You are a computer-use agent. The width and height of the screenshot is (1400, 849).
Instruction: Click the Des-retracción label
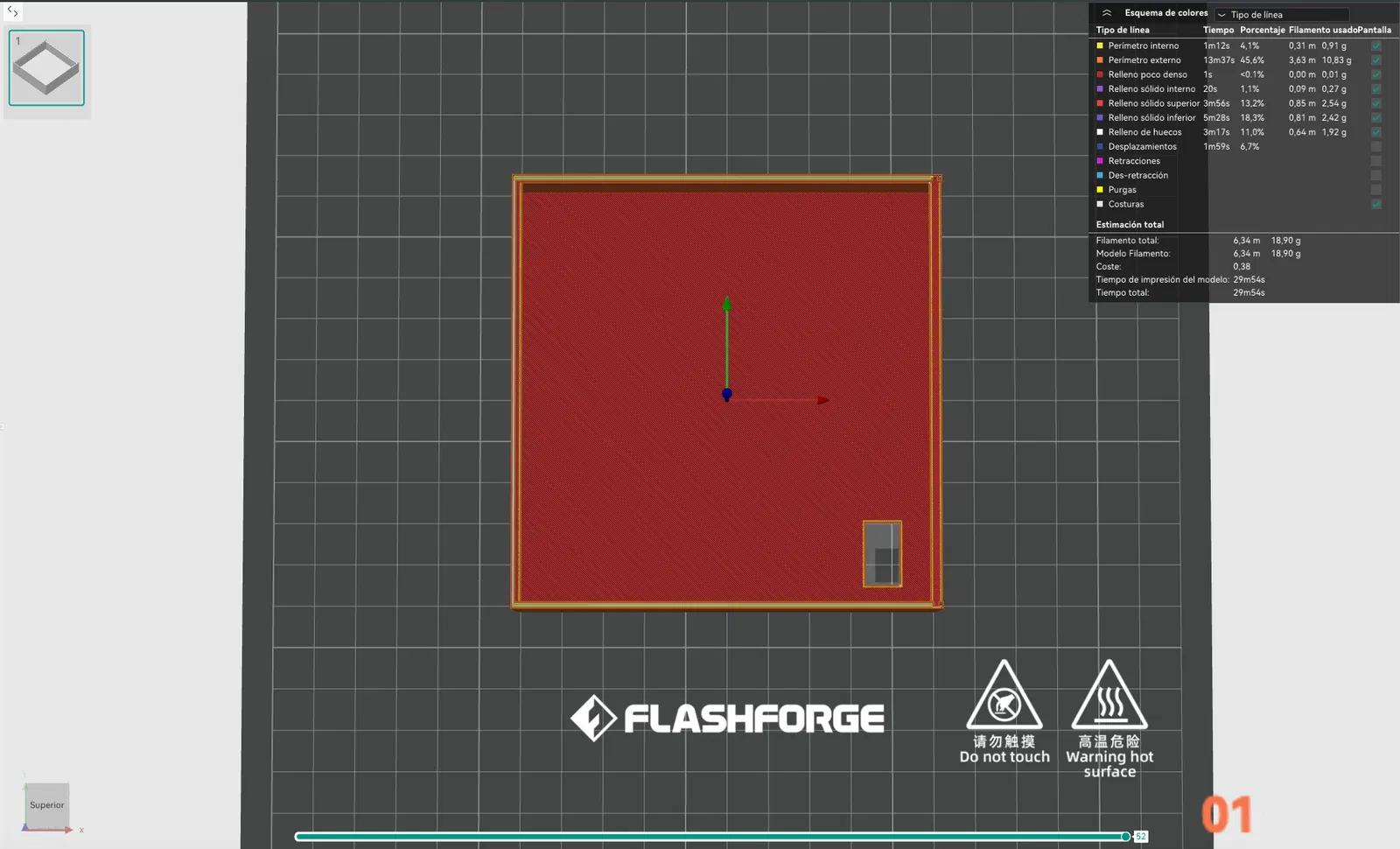coord(1138,175)
